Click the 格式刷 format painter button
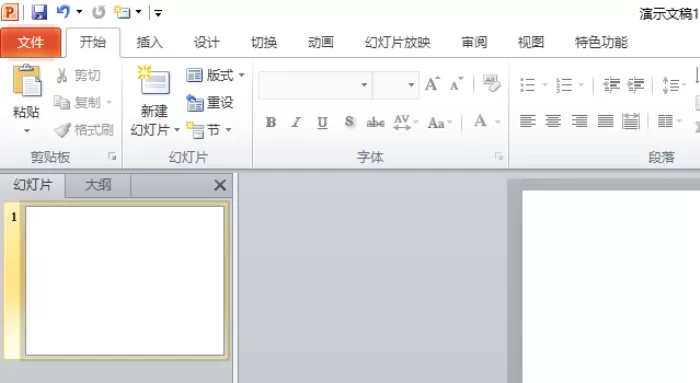The height and width of the screenshot is (383, 700). (83, 130)
